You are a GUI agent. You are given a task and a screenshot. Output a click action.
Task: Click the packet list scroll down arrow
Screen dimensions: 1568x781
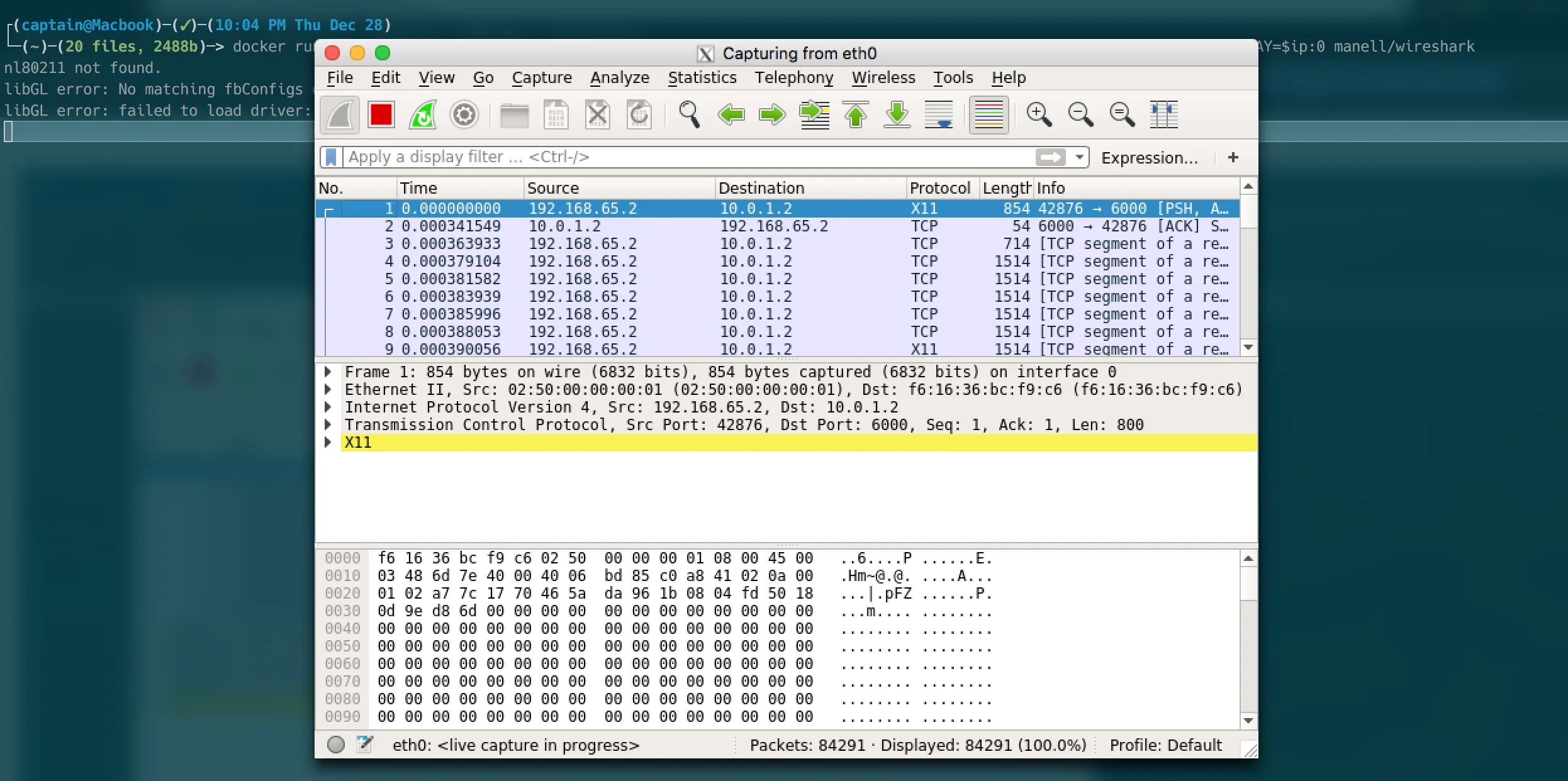coord(1248,348)
